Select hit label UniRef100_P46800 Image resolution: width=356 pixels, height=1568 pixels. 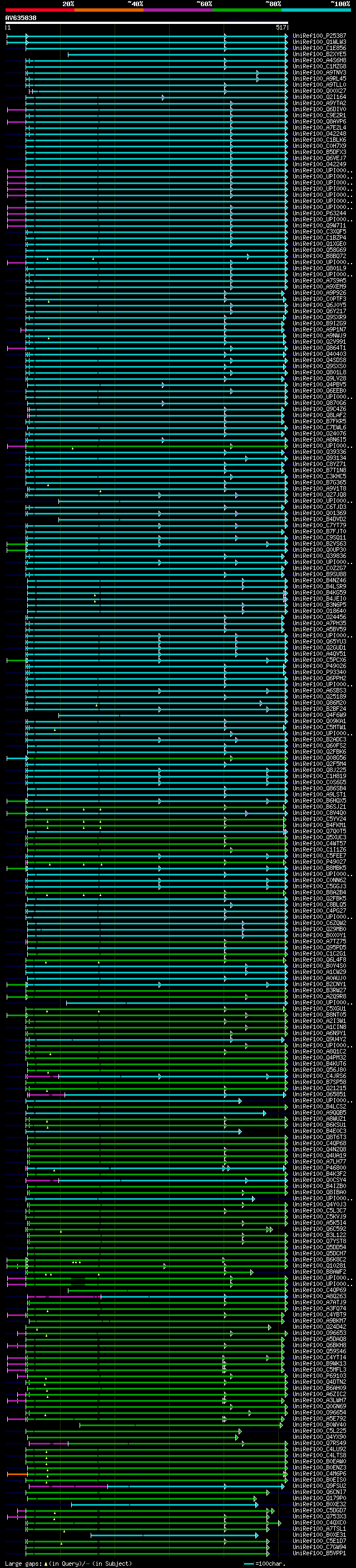coord(319,1168)
